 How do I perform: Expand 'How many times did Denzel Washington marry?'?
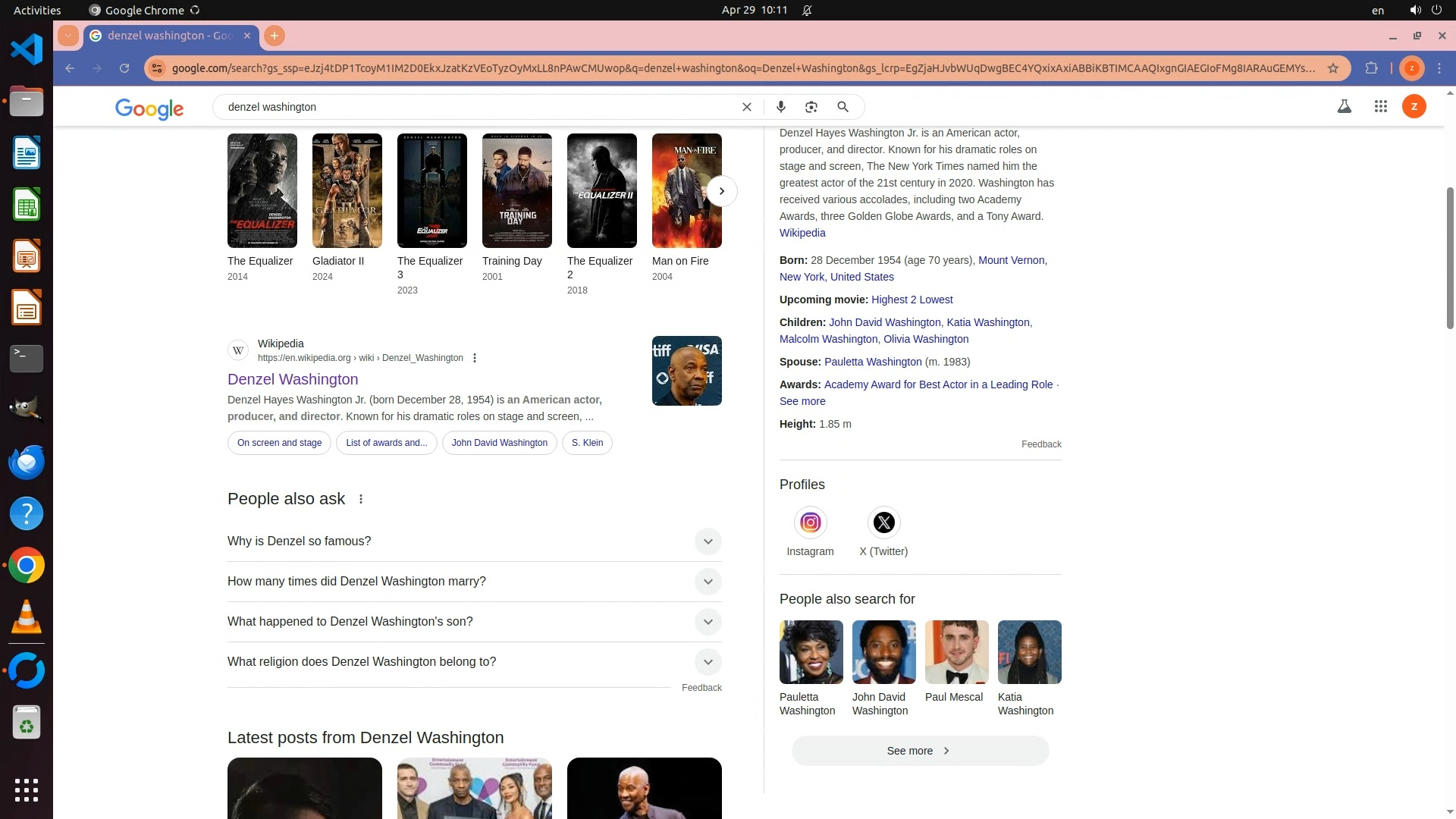pyautogui.click(x=708, y=582)
